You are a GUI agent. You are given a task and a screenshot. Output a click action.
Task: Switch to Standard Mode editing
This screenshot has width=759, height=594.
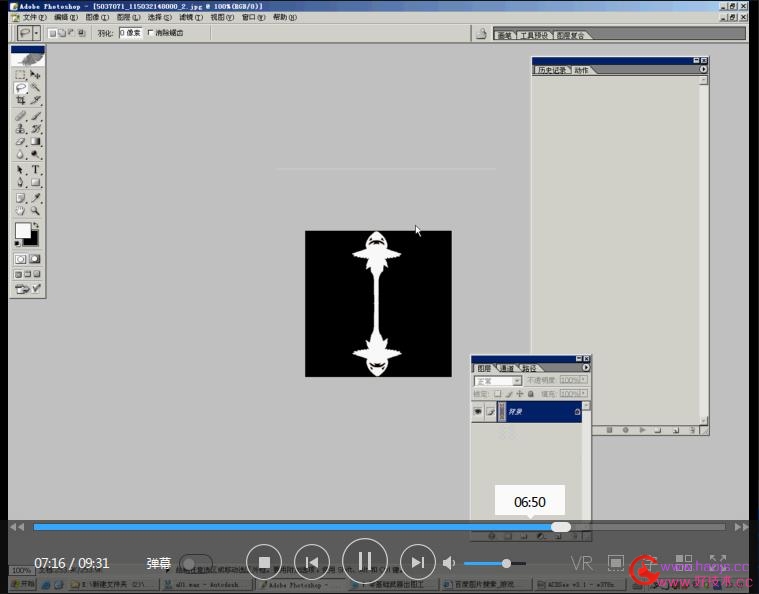pos(20,259)
